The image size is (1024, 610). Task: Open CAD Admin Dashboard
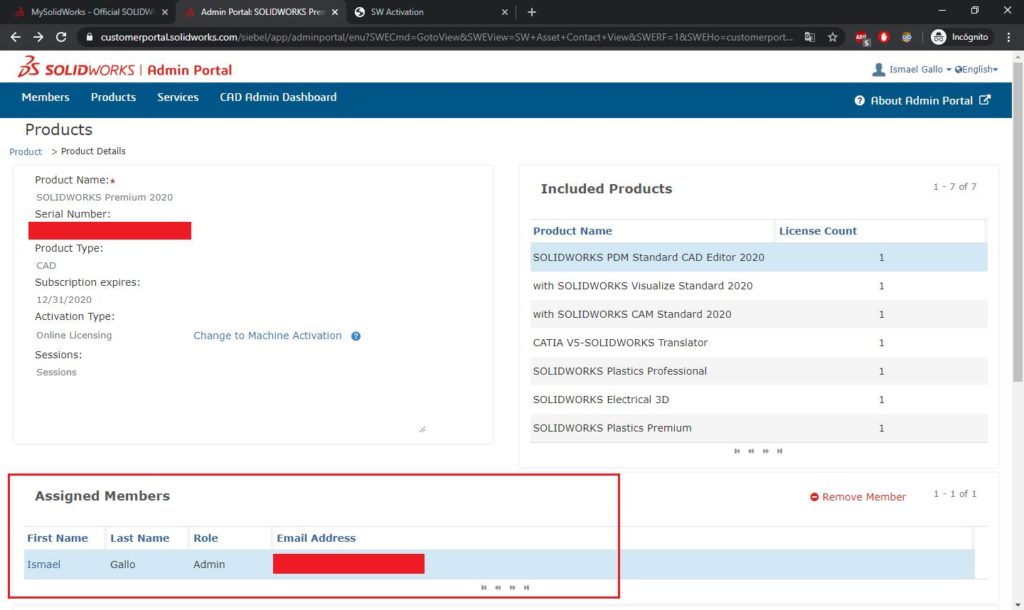click(x=278, y=97)
